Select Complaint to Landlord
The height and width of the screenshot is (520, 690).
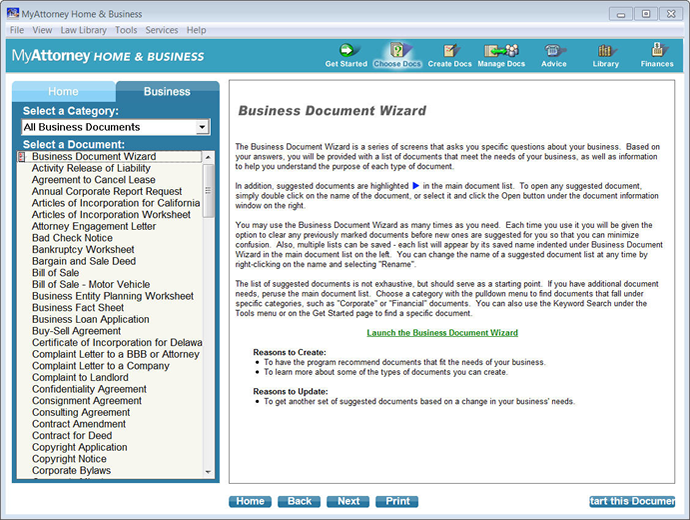point(80,377)
